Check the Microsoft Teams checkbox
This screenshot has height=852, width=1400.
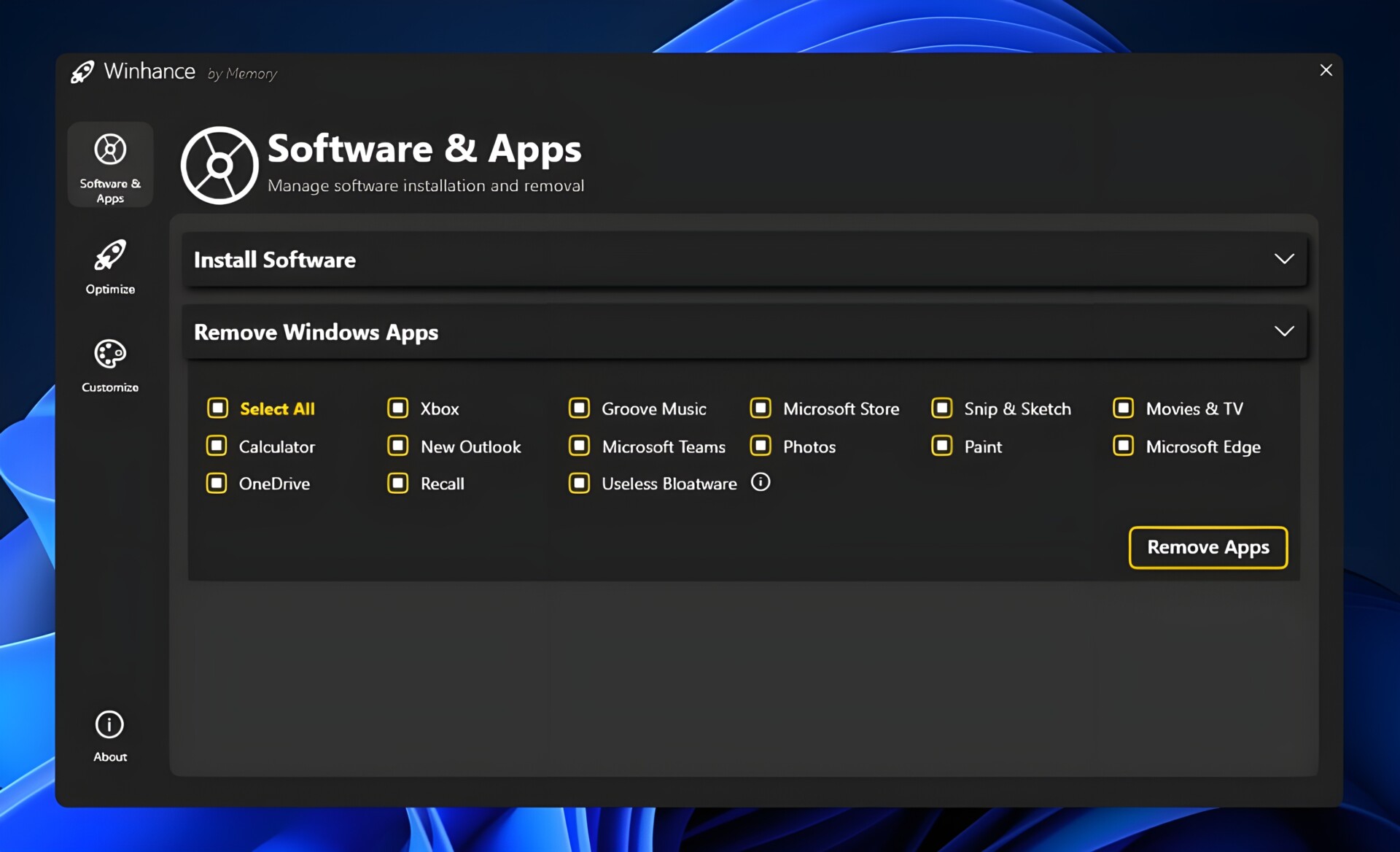580,446
